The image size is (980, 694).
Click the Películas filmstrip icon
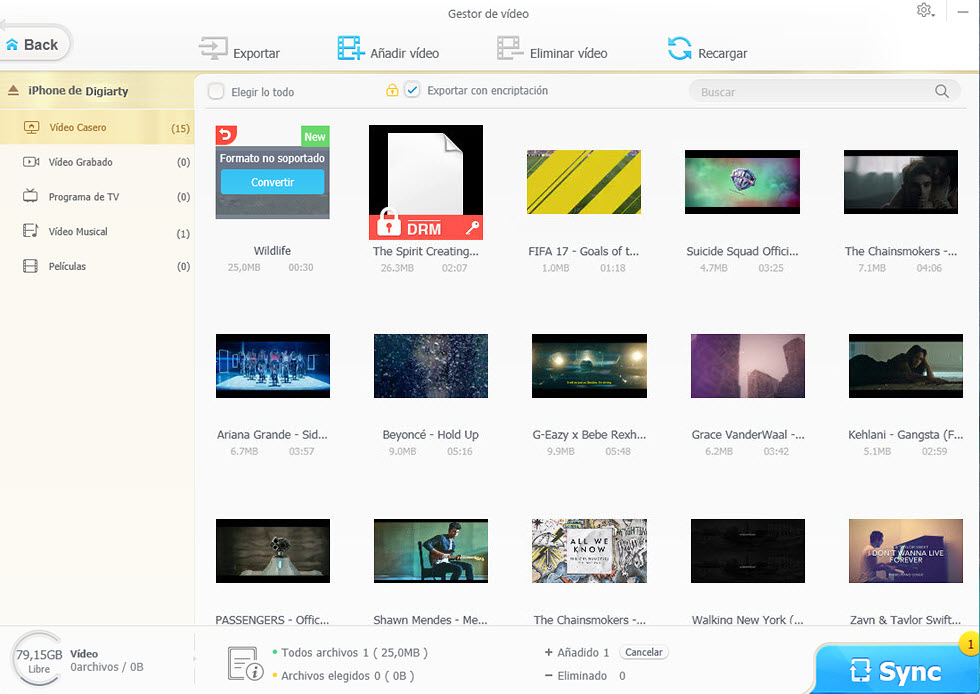31,266
